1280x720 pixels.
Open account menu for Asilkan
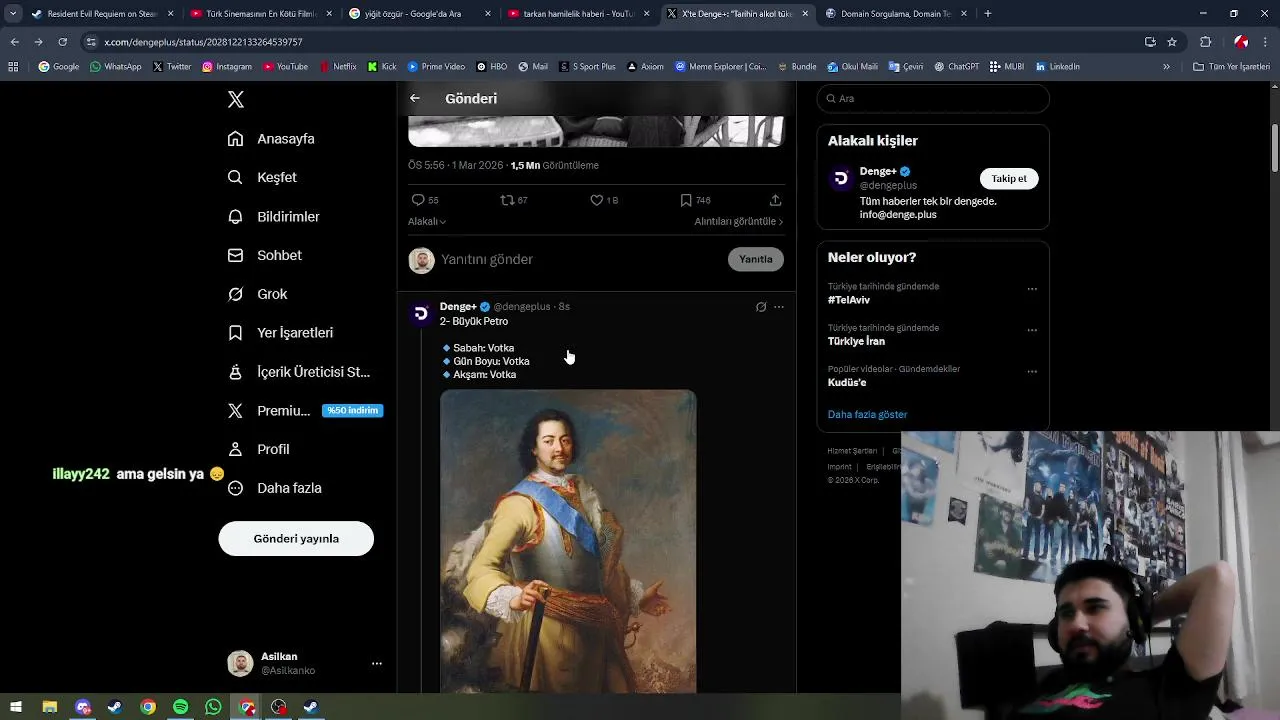point(377,663)
